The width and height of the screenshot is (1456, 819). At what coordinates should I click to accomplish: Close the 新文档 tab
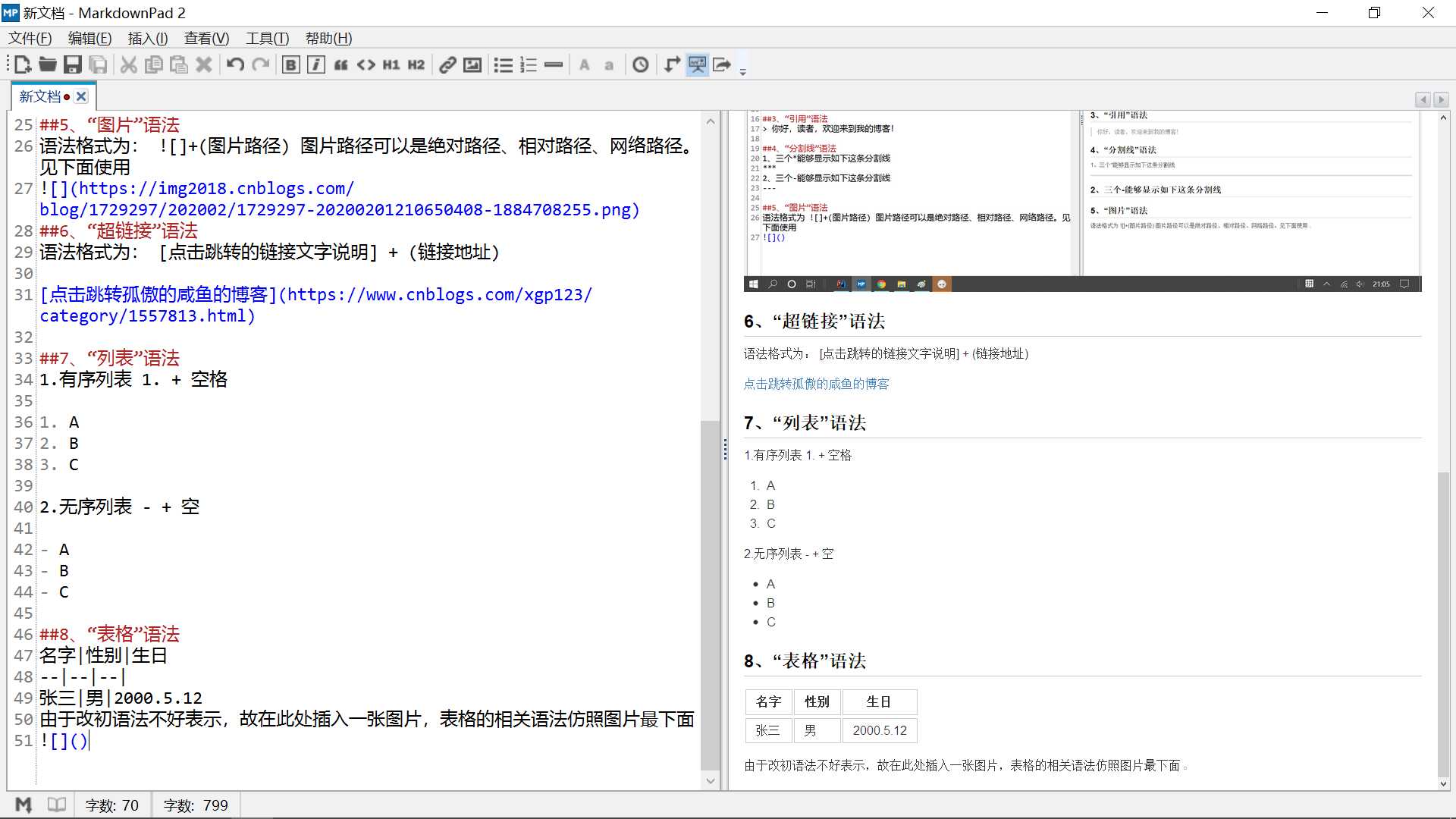pos(81,96)
